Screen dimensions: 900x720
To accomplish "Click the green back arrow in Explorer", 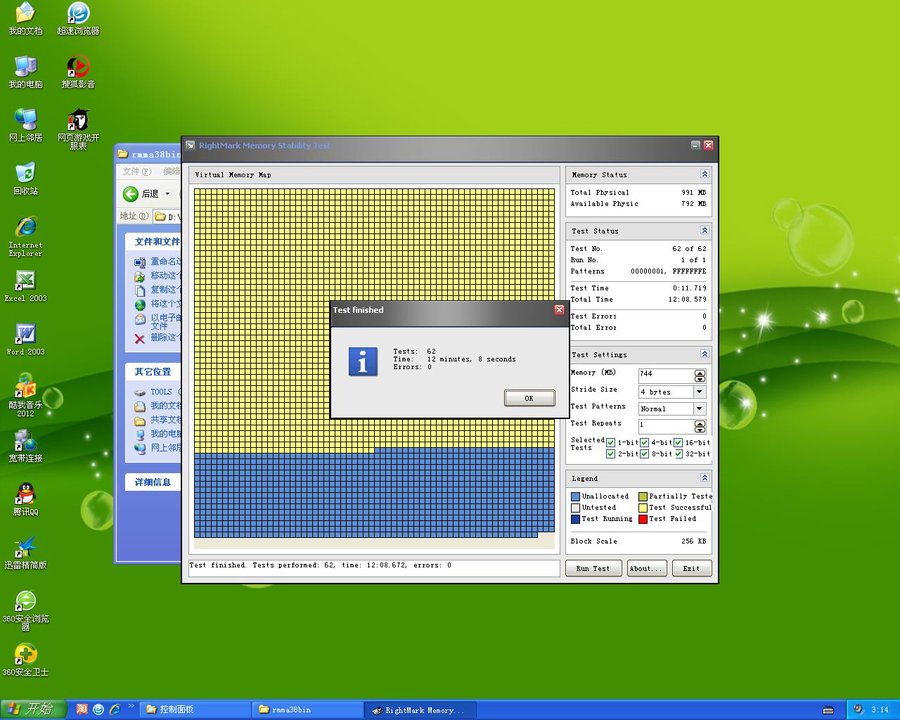I will click(x=130, y=194).
